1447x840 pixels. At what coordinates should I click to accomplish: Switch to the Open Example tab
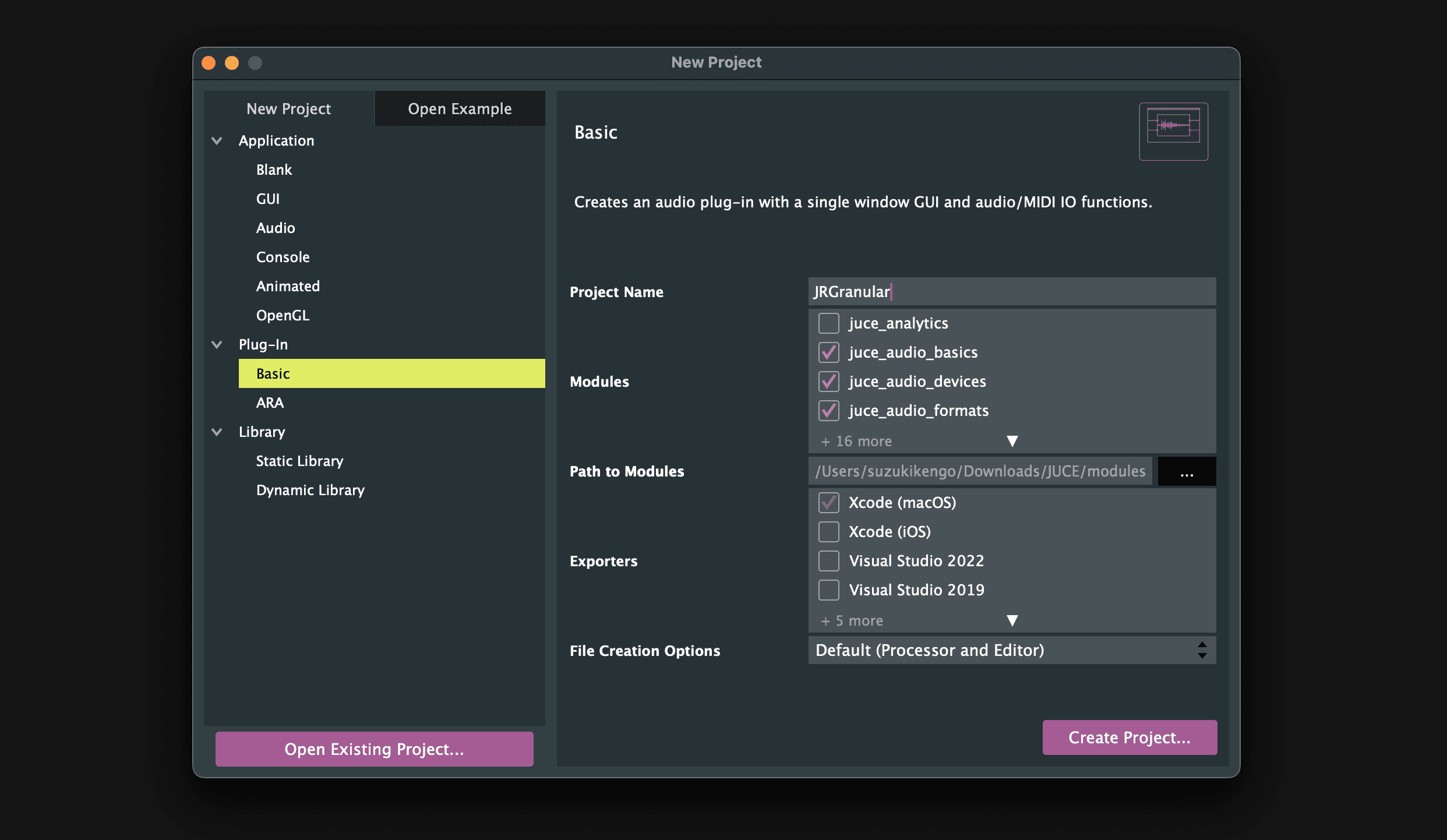460,109
